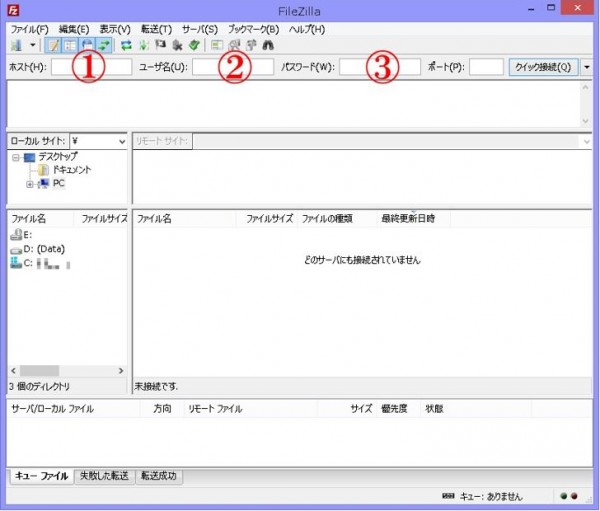Click the local list horizontal scrollbar thumb

coord(39,371)
